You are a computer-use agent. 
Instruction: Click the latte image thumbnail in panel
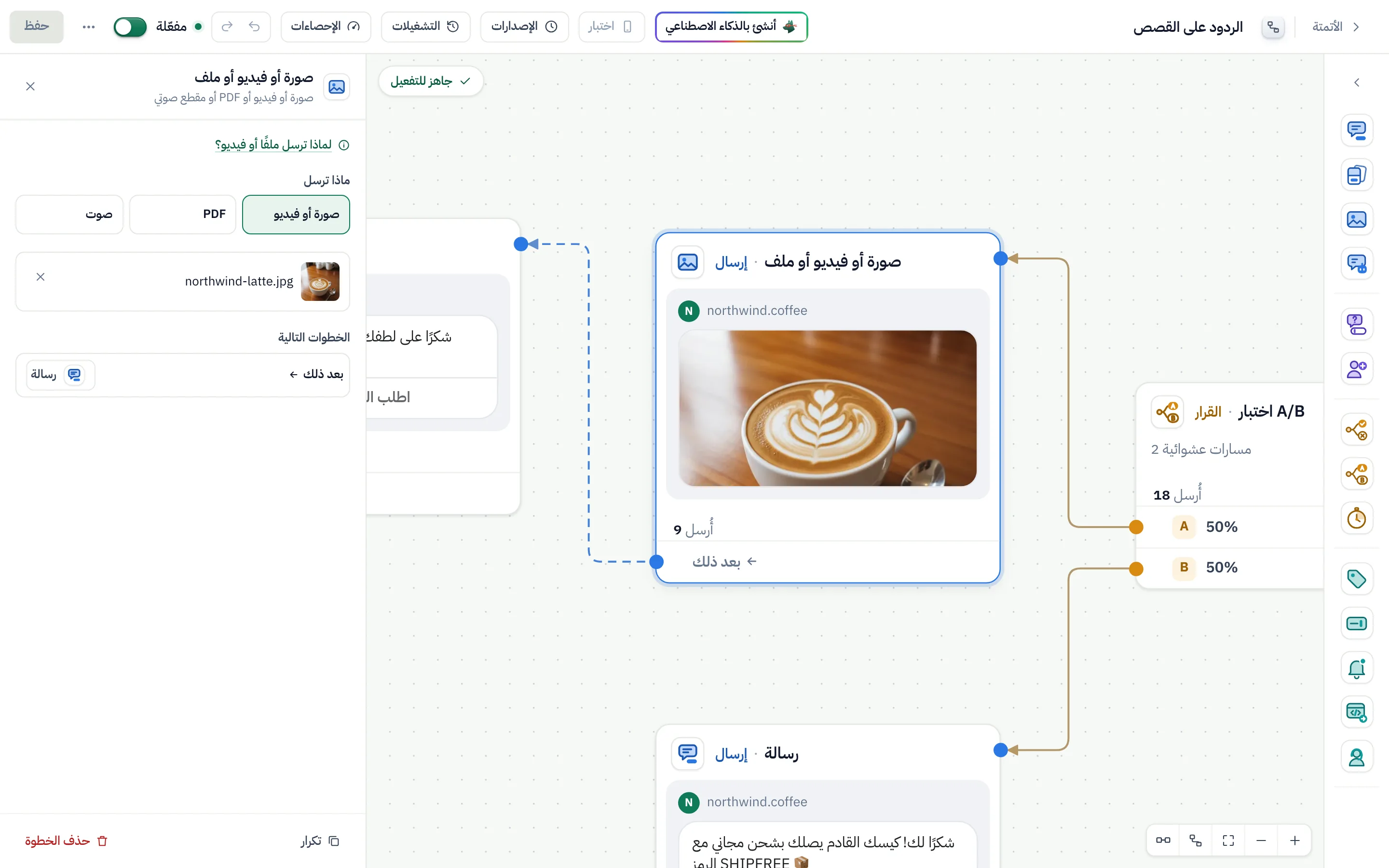pos(320,281)
